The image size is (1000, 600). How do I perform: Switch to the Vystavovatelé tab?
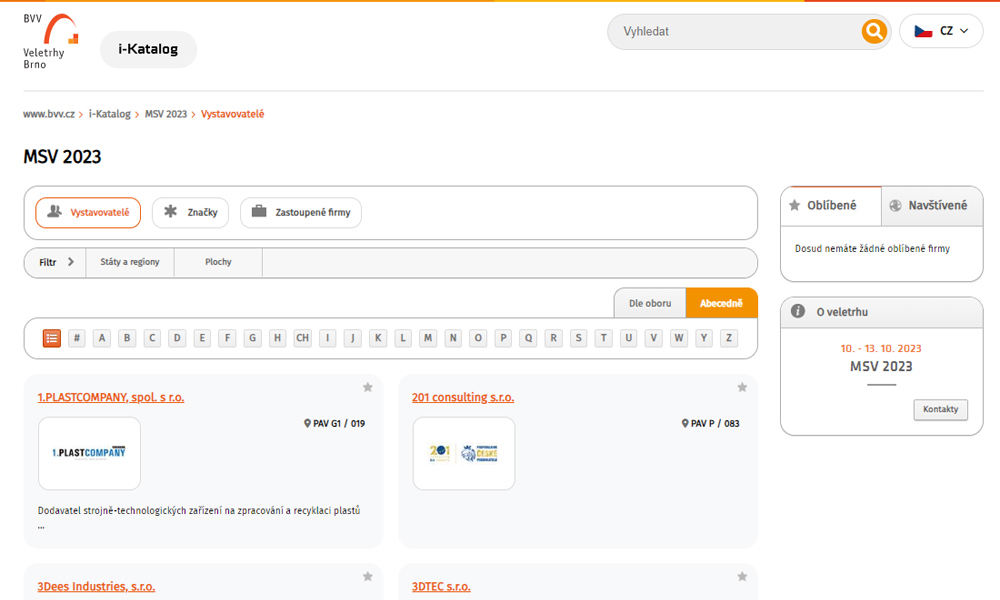point(88,212)
